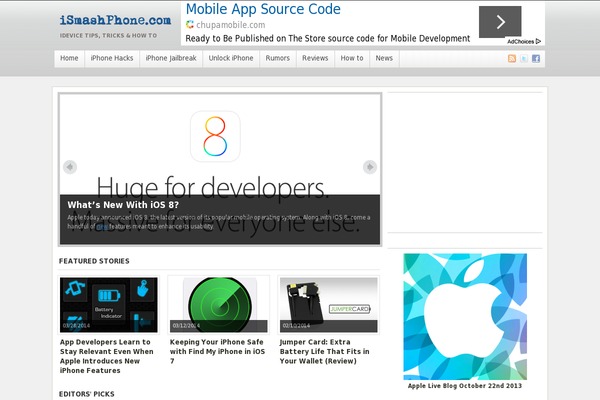The height and width of the screenshot is (400, 600).
Task: Click the JumperCard product thumbnail
Action: [328, 305]
